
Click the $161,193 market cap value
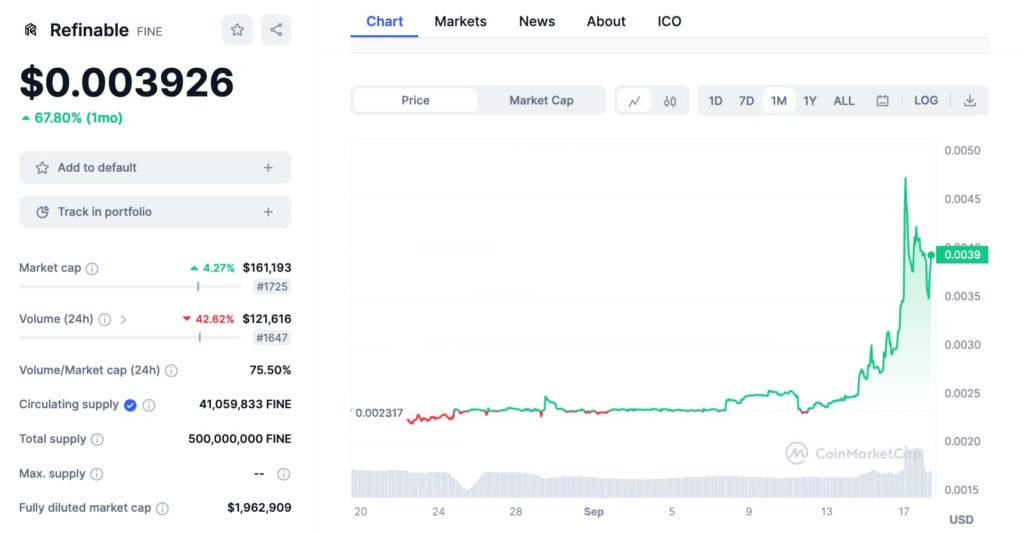pos(267,268)
